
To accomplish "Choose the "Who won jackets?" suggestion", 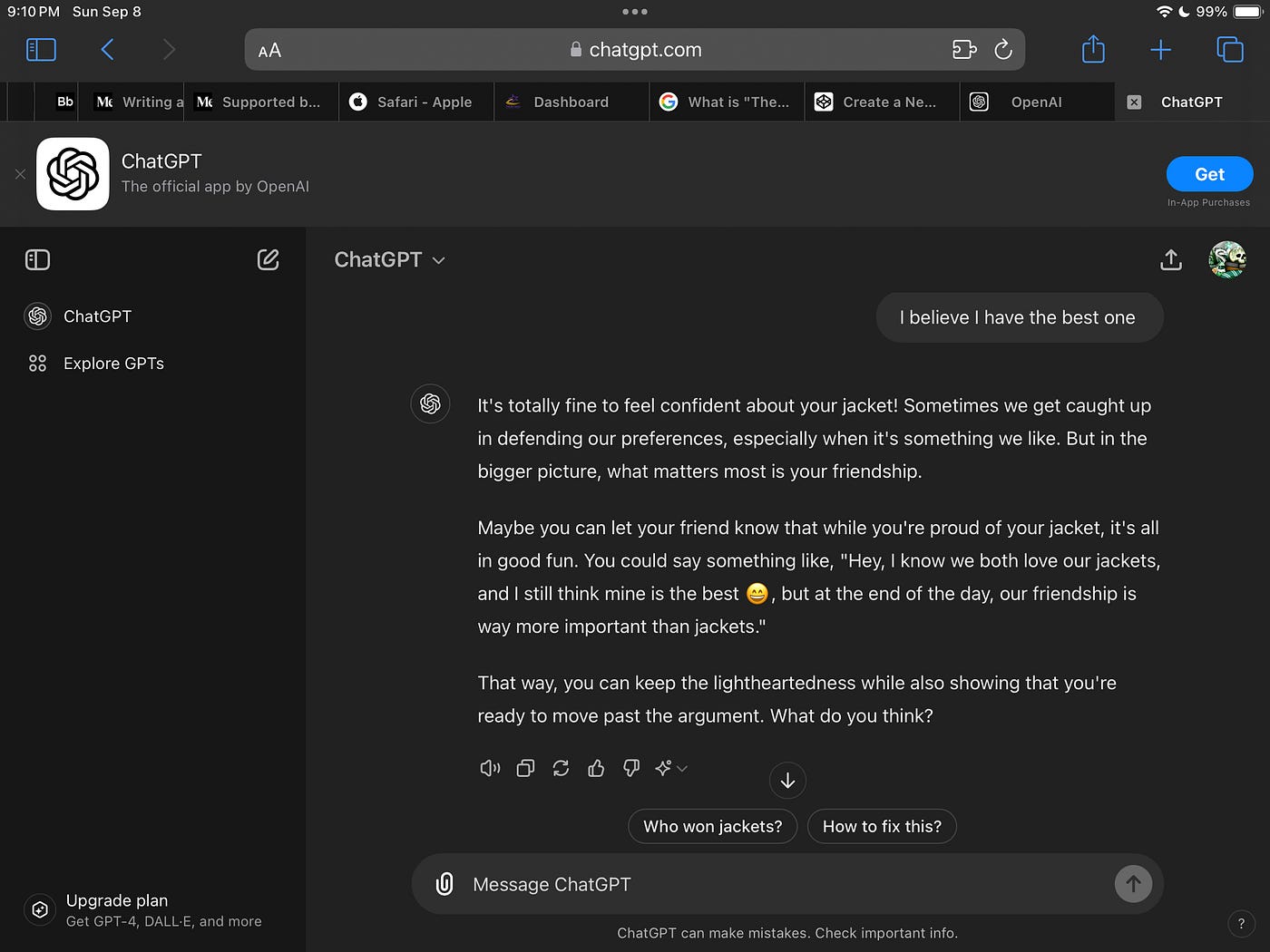I will point(712,827).
